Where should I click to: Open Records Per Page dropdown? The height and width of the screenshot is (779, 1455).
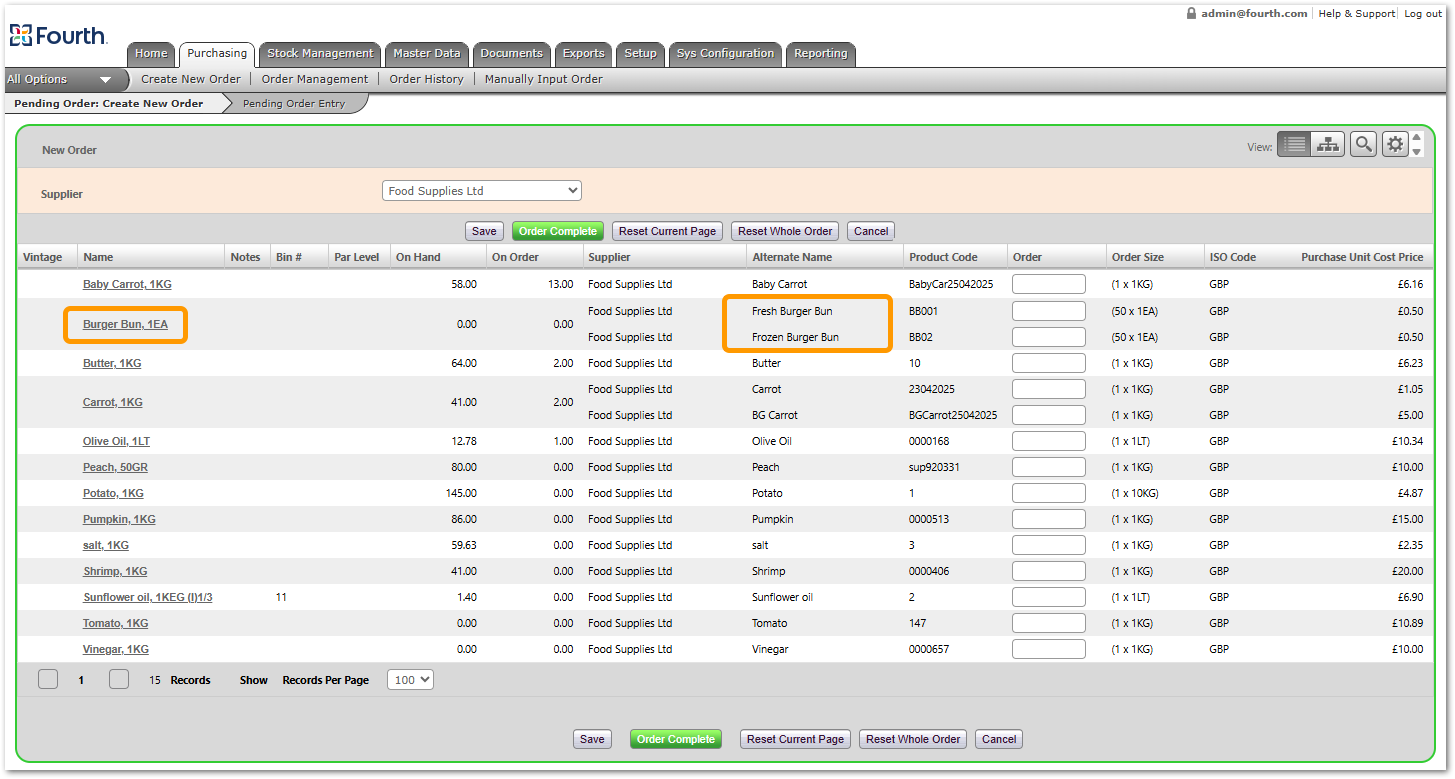click(x=410, y=680)
